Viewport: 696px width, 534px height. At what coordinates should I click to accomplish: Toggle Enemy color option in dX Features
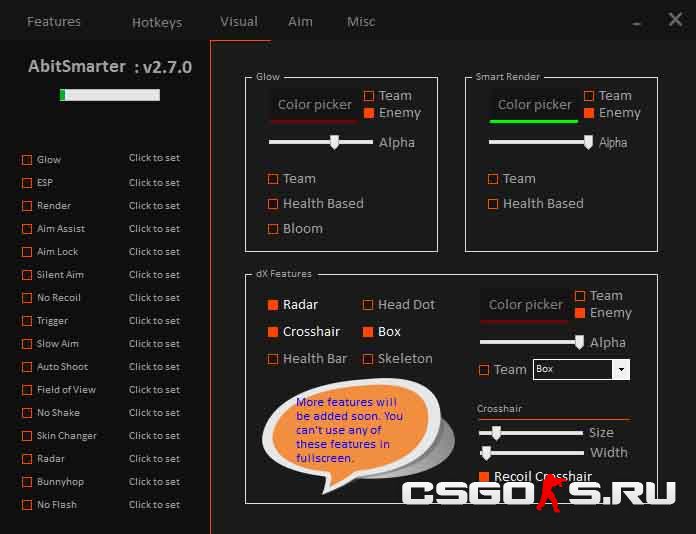(580, 313)
